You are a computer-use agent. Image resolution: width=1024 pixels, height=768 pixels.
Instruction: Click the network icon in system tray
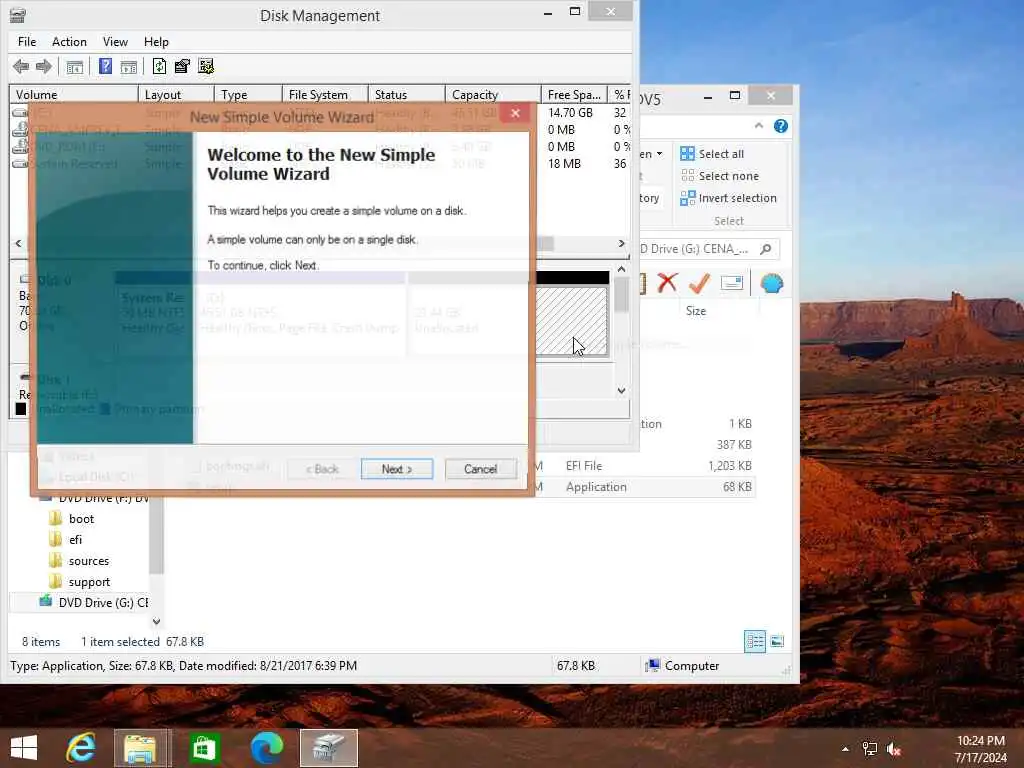(870, 749)
